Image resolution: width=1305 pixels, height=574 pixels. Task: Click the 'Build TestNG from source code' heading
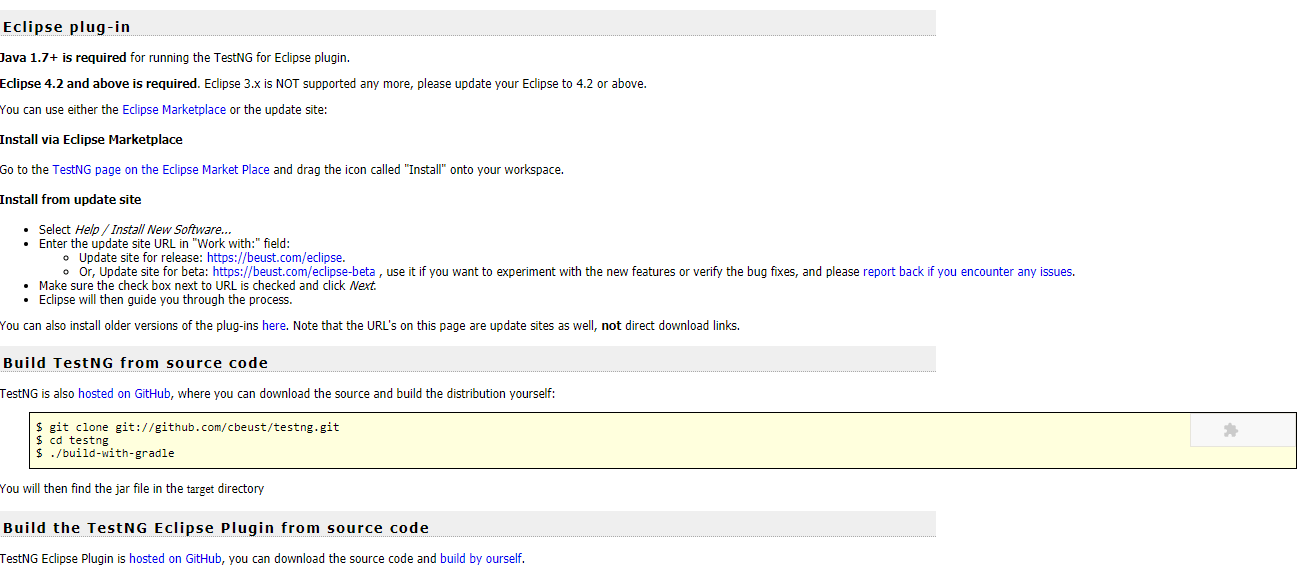[135, 363]
